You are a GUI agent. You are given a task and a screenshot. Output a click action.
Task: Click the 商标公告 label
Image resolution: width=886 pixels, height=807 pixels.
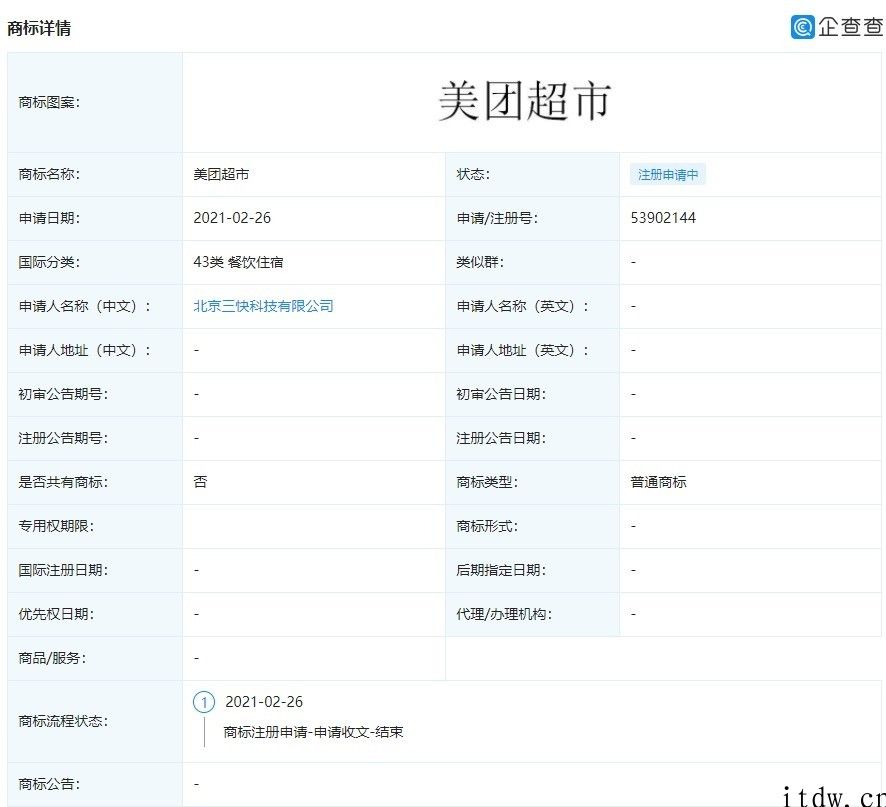49,784
